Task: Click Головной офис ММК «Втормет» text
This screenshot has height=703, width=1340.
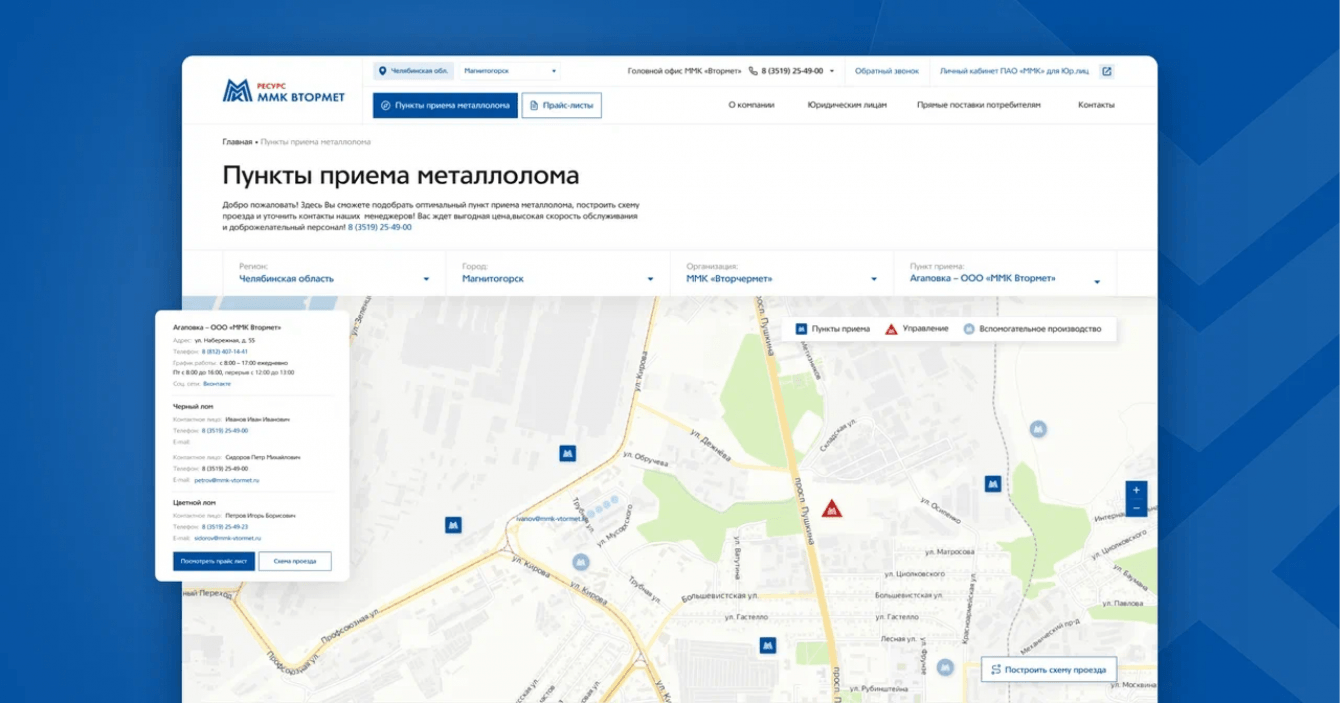Action: [684, 71]
